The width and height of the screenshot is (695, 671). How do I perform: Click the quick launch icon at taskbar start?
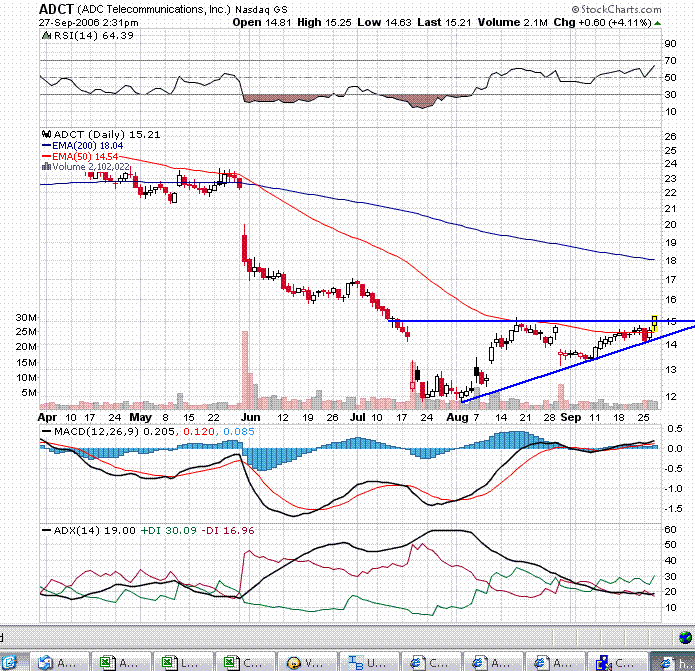pyautogui.click(x=9, y=663)
